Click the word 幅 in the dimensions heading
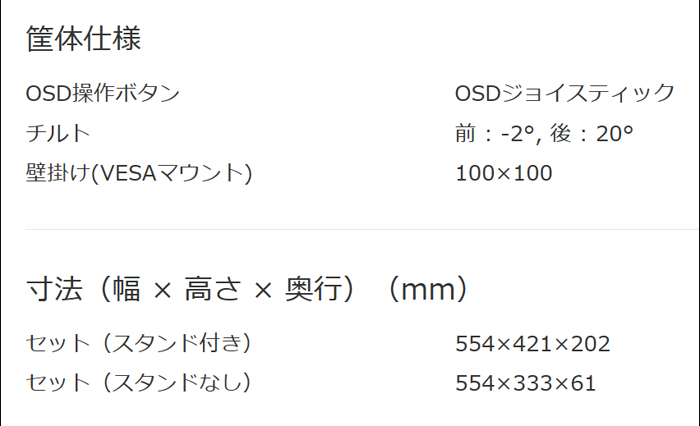700x426 pixels. pyautogui.click(x=126, y=289)
